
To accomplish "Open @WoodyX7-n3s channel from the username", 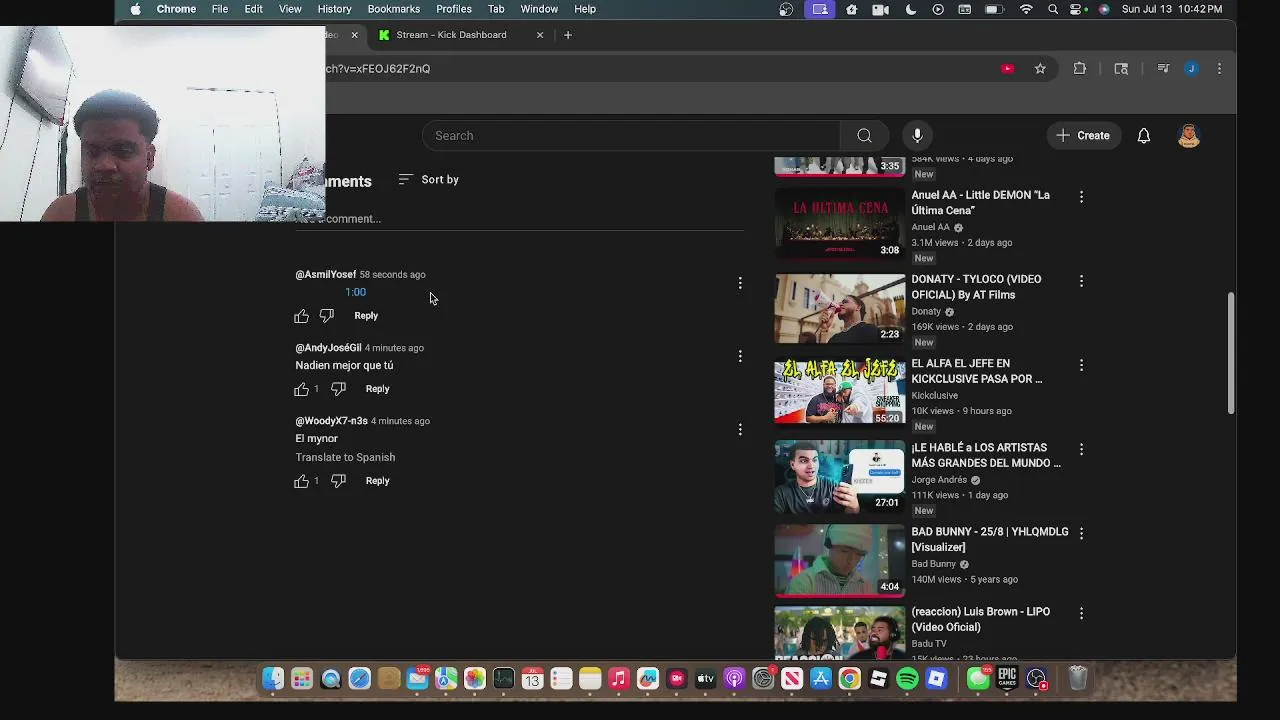I will pos(331,421).
